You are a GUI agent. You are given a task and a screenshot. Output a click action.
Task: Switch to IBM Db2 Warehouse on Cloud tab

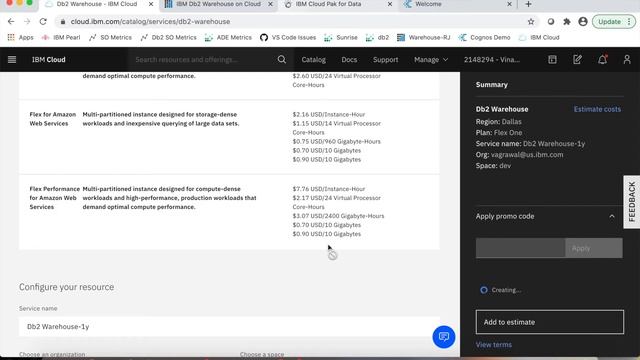coord(218,4)
